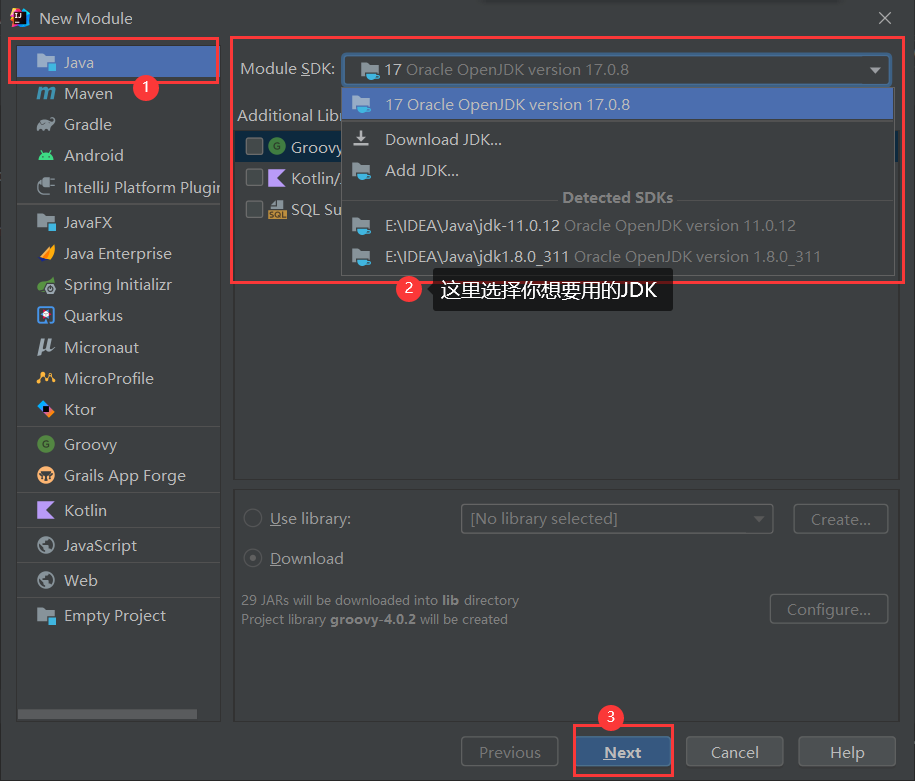This screenshot has height=781, width=915.
Task: Click the Cancel button
Action: click(734, 752)
